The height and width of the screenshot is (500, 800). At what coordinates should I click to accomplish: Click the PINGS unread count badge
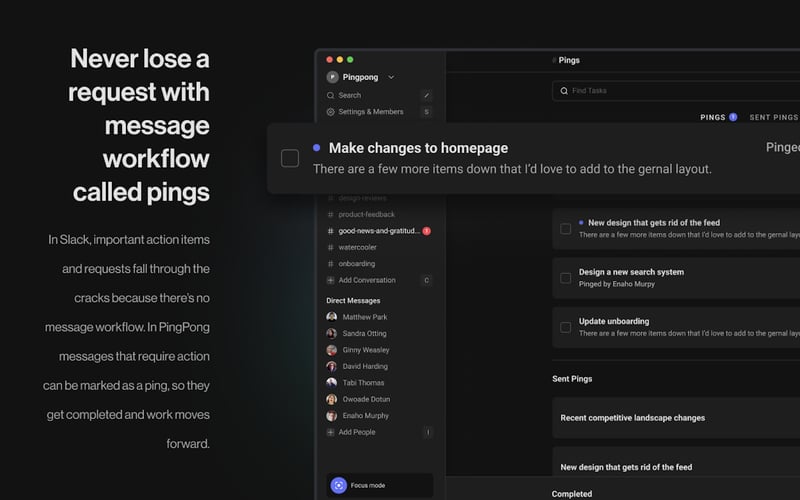pos(733,117)
